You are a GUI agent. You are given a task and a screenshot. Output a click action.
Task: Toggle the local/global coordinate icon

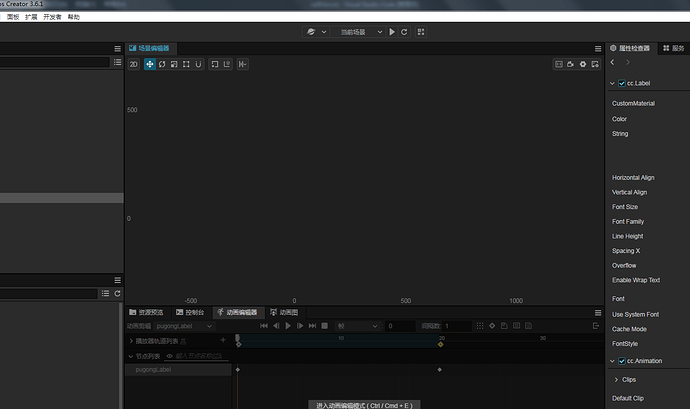click(227, 64)
